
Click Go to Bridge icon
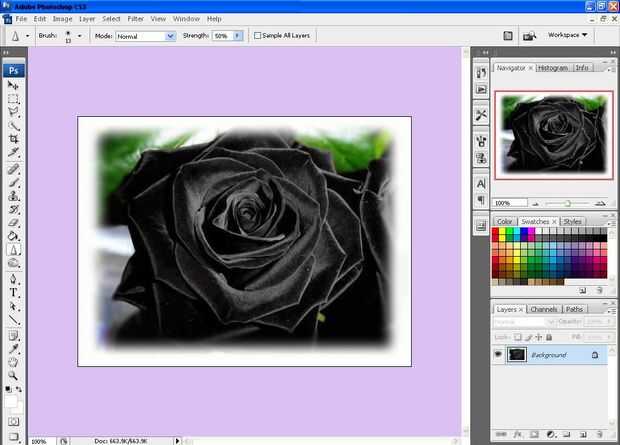[529, 36]
